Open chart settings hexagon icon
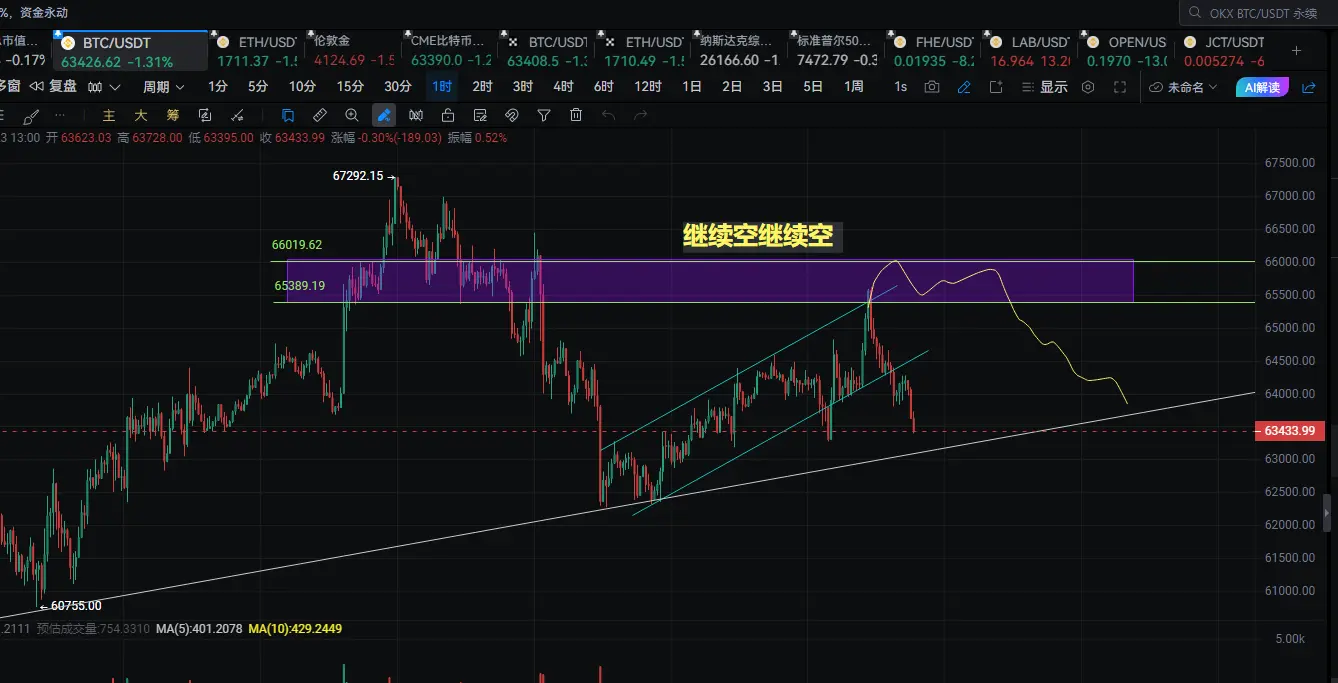Image resolution: width=1338 pixels, height=683 pixels. 1088,87
